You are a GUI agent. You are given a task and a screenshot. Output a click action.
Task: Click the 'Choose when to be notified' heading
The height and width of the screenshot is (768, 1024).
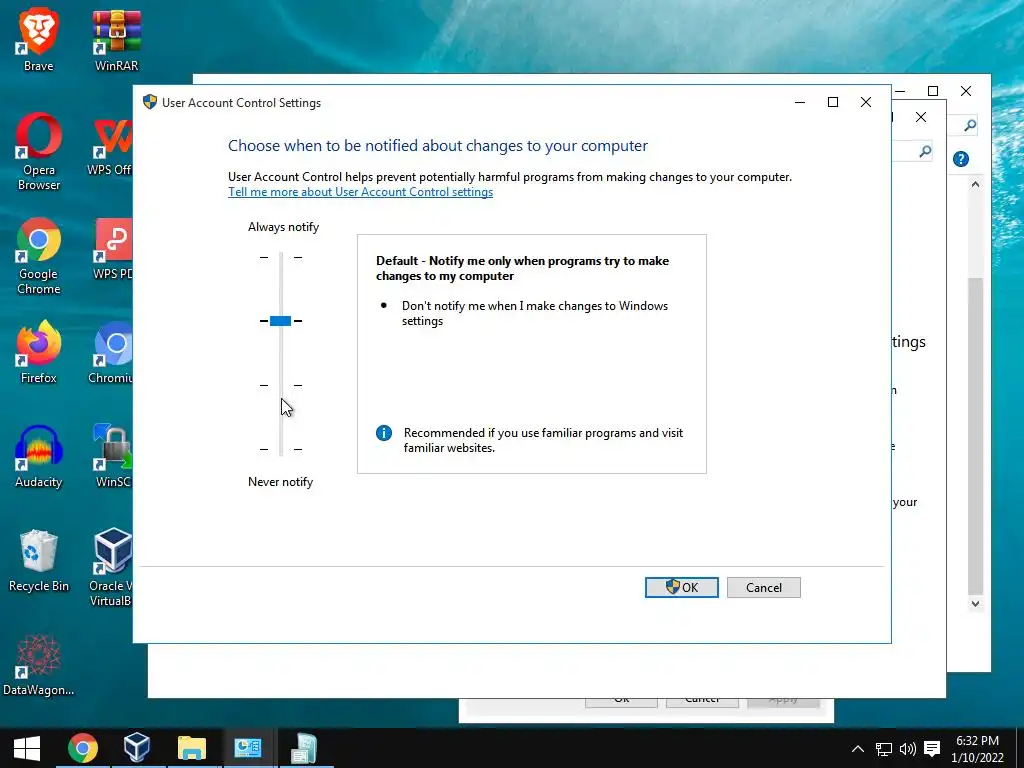point(438,146)
